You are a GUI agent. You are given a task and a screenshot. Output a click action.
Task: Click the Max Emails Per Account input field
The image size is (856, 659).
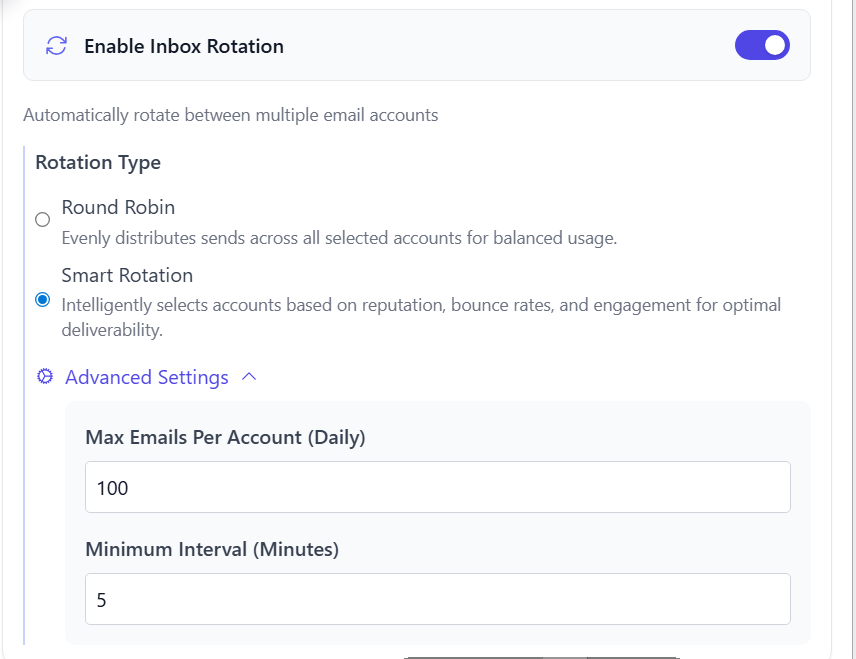437,487
